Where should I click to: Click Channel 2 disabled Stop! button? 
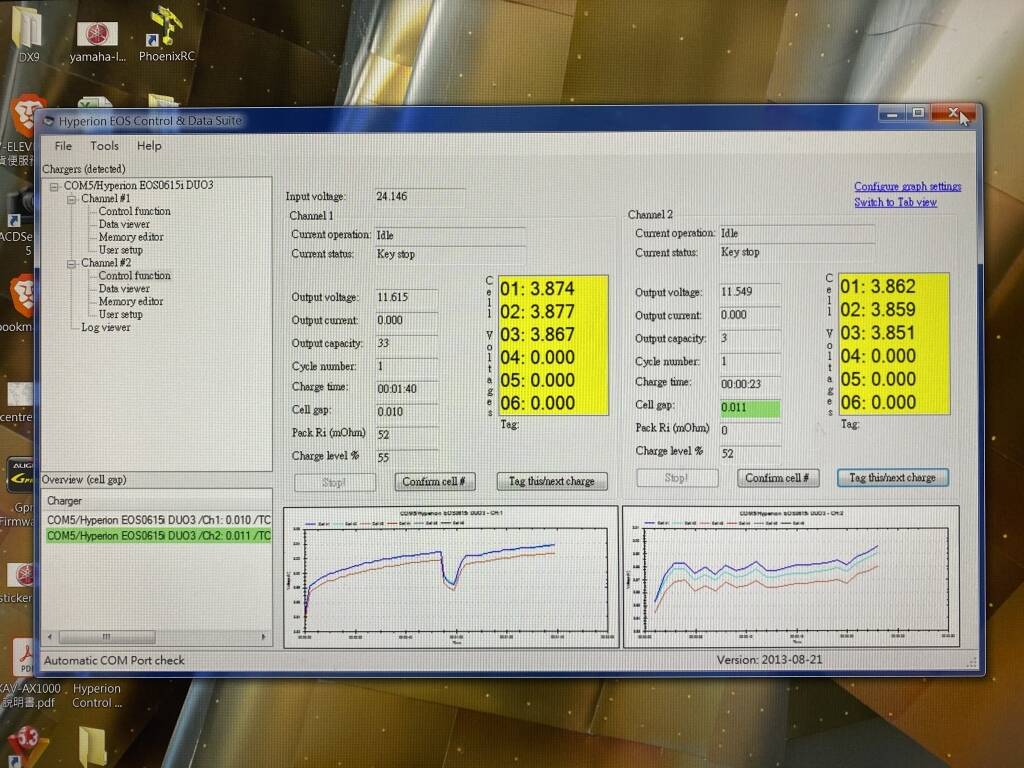point(677,478)
